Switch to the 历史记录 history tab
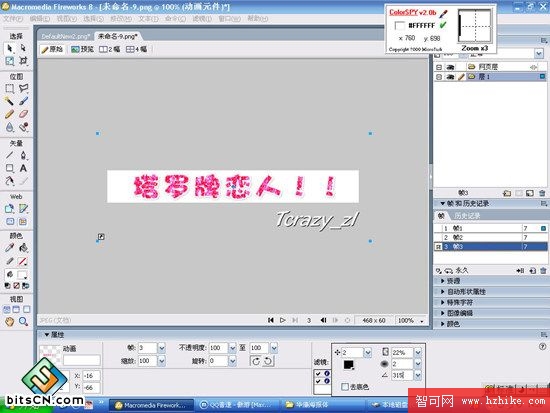The height and width of the screenshot is (413, 550). point(467,215)
